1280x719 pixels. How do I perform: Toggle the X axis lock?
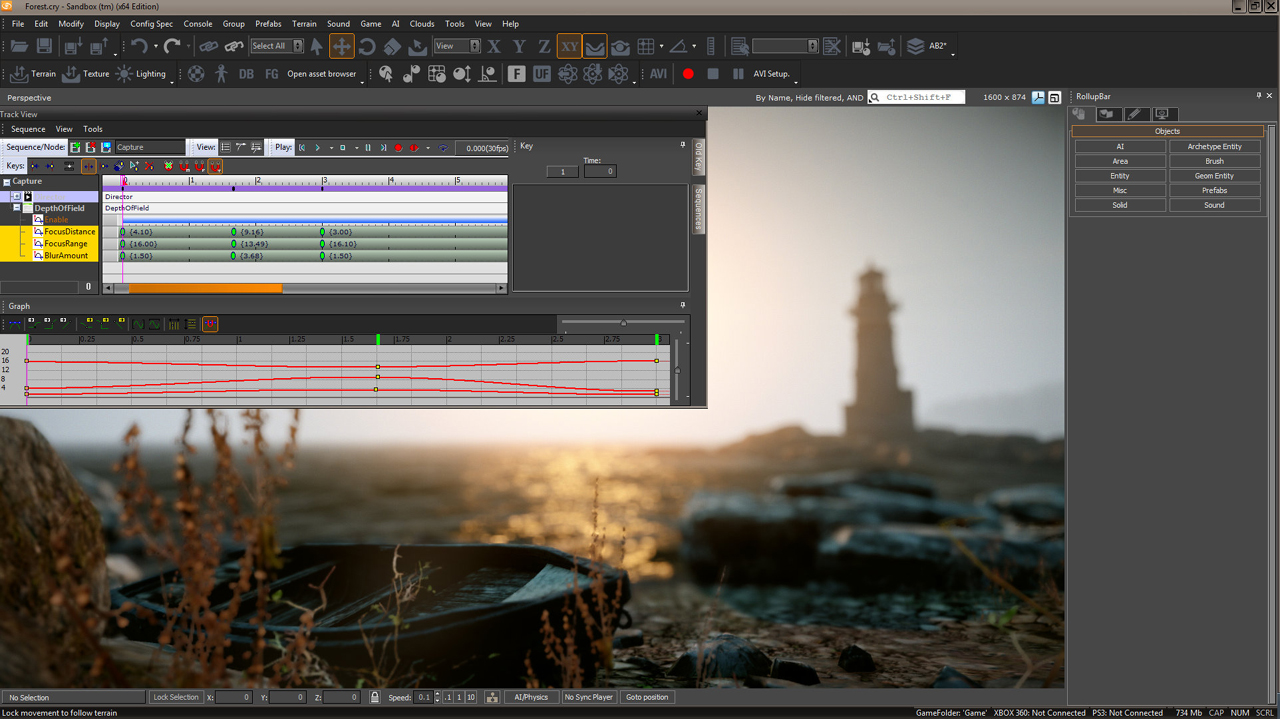494,46
